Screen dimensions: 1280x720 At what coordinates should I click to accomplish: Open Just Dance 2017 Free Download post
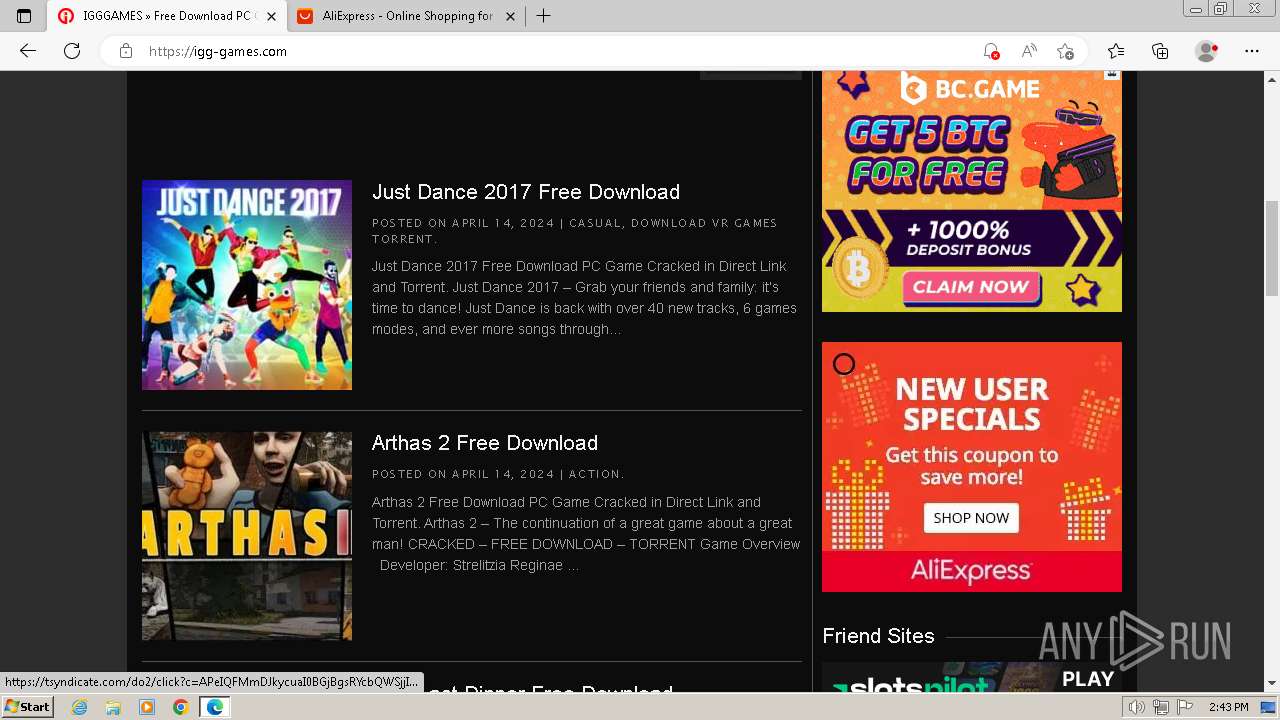[x=526, y=192]
